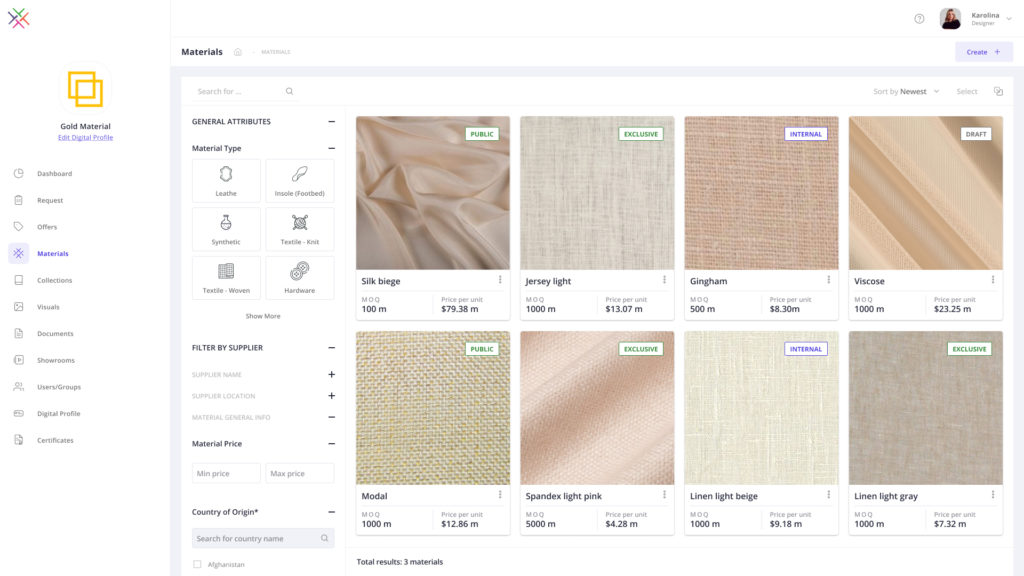Click the MATERIALS breadcrumb
Image resolution: width=1024 pixels, height=576 pixels.
(276, 52)
